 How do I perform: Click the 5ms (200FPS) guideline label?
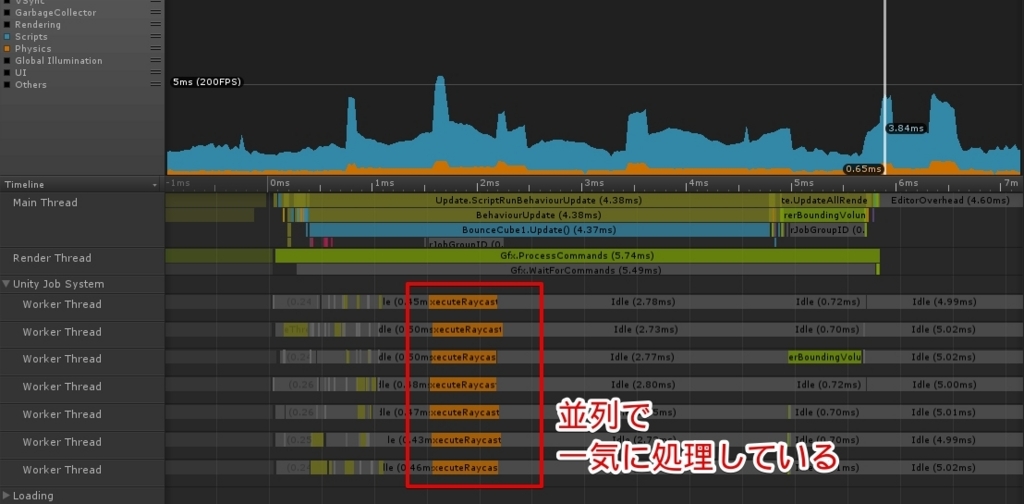pos(206,82)
